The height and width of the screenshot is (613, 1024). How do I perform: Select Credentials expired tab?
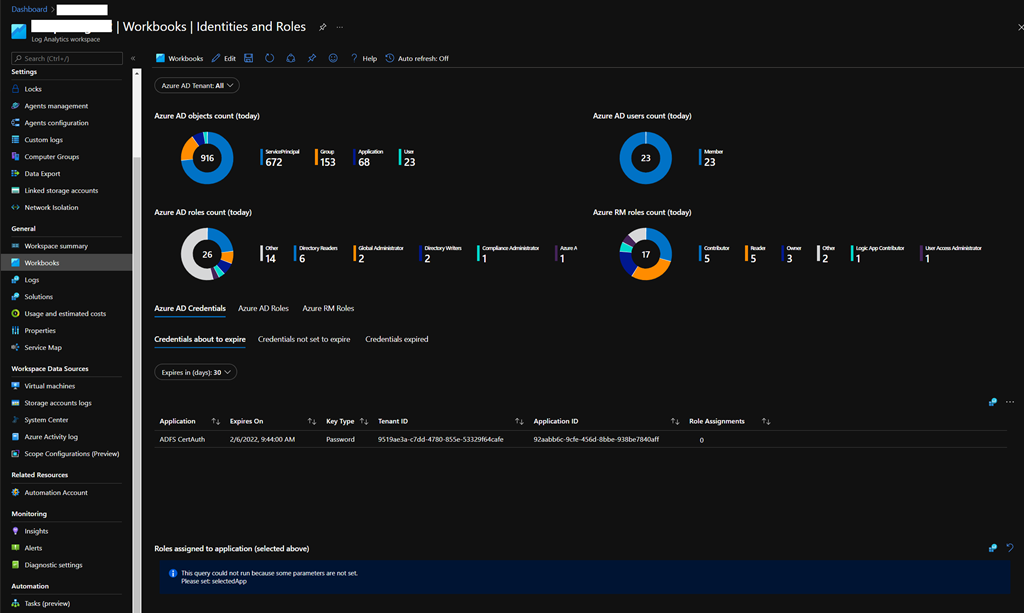tap(396, 339)
